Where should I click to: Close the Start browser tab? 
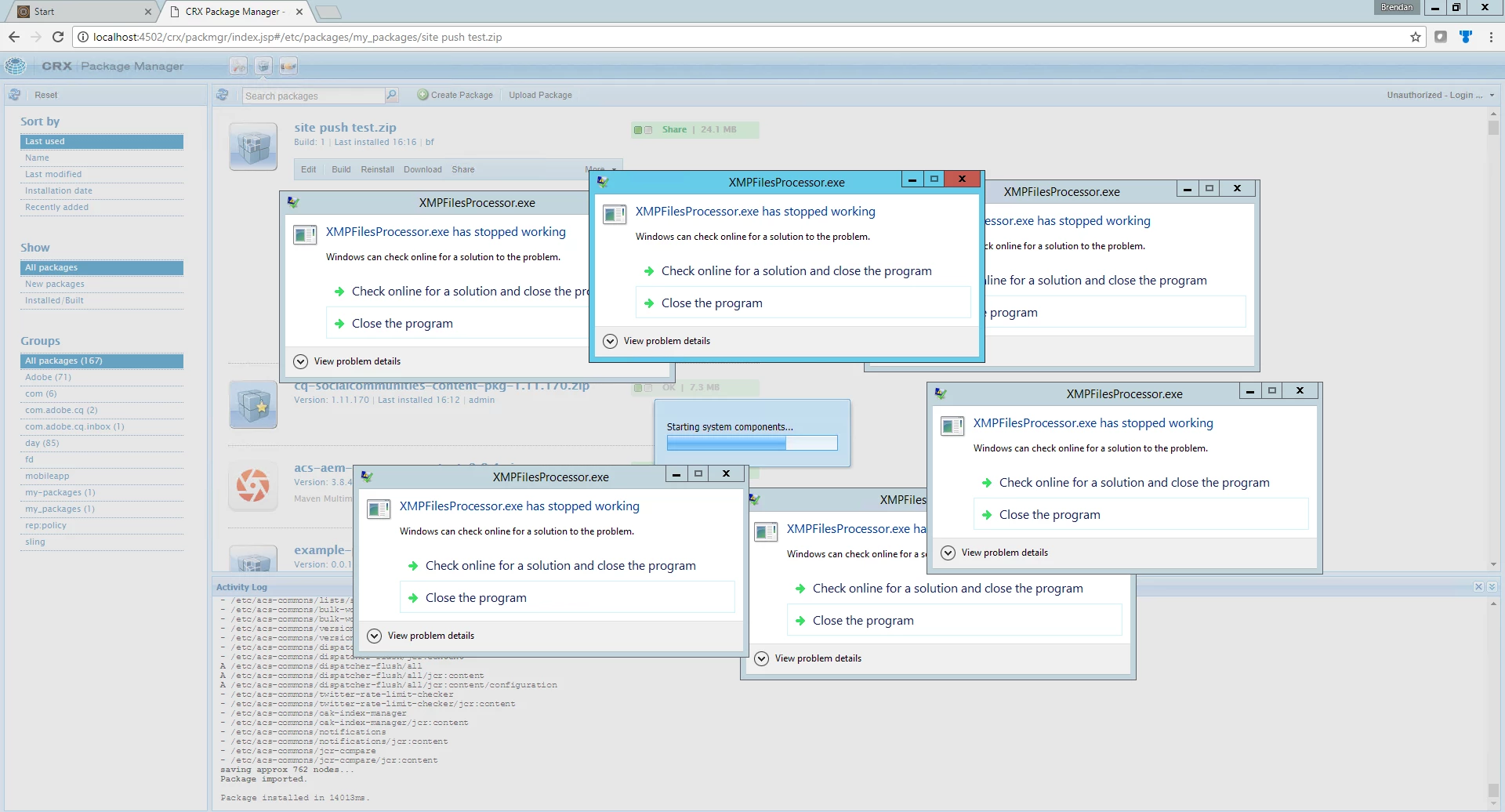148,12
